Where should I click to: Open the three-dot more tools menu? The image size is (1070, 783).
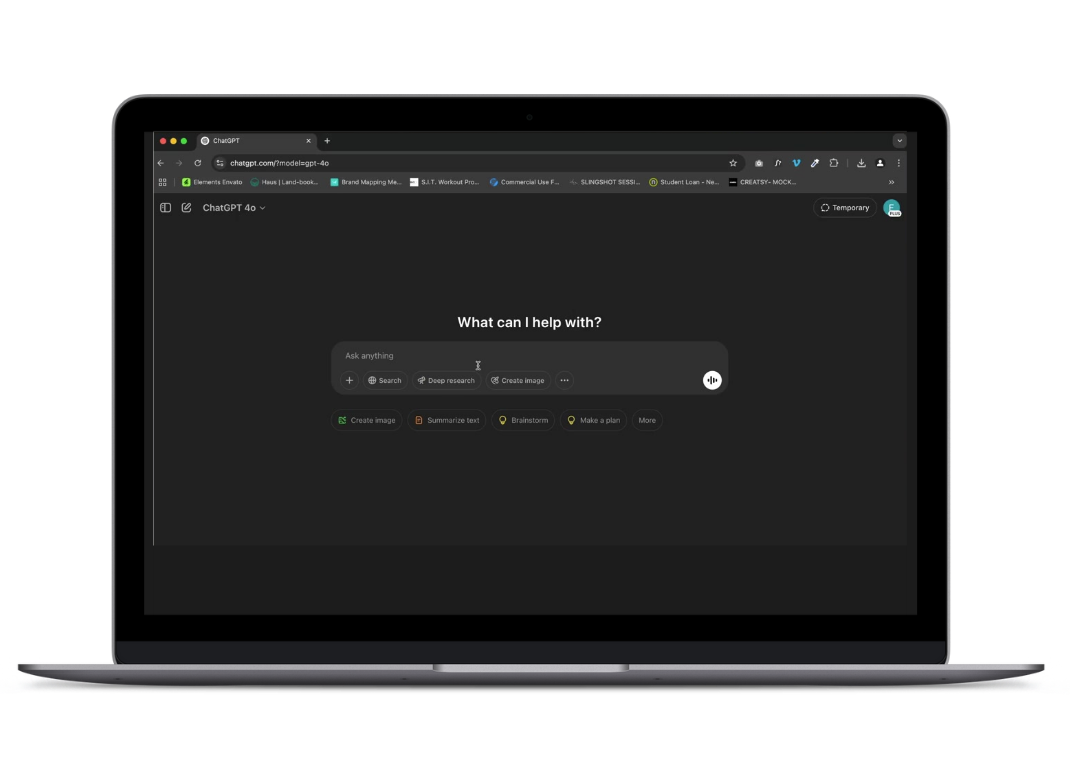point(564,380)
